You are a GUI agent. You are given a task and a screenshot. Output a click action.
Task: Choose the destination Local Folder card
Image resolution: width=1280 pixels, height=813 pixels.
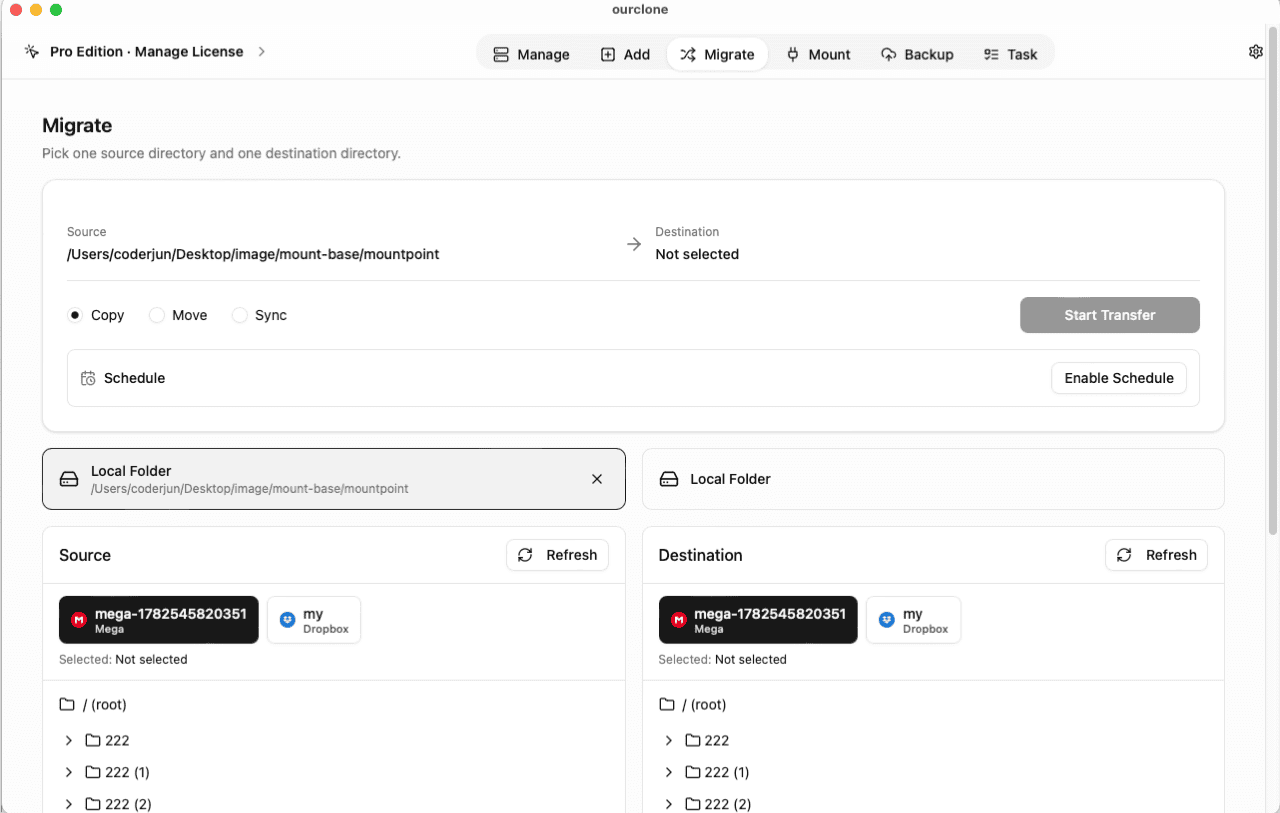pos(933,479)
